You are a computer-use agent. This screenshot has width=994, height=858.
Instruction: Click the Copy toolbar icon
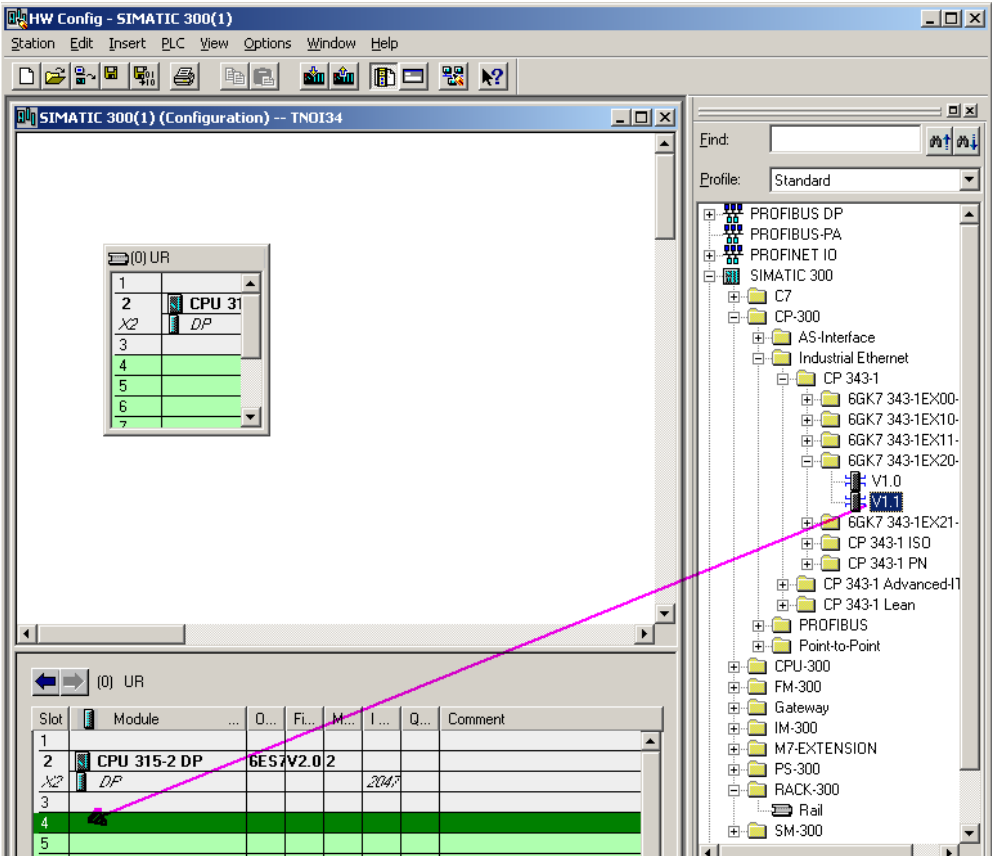coord(234,76)
